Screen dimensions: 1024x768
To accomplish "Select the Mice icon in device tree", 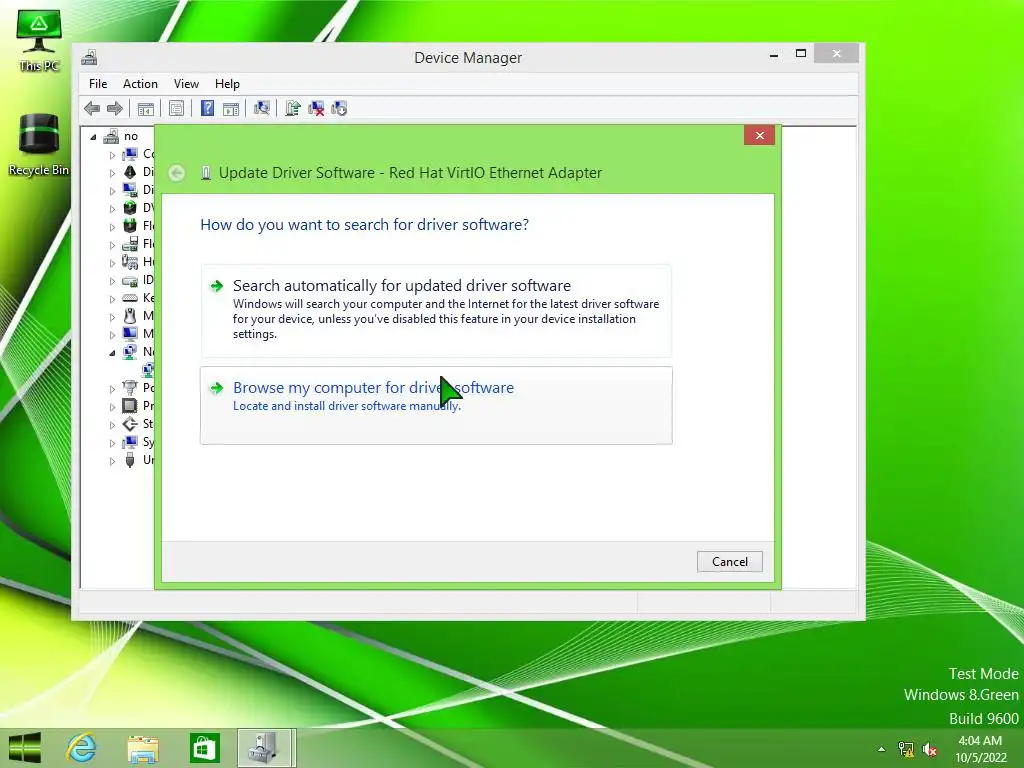I will pyautogui.click(x=130, y=316).
